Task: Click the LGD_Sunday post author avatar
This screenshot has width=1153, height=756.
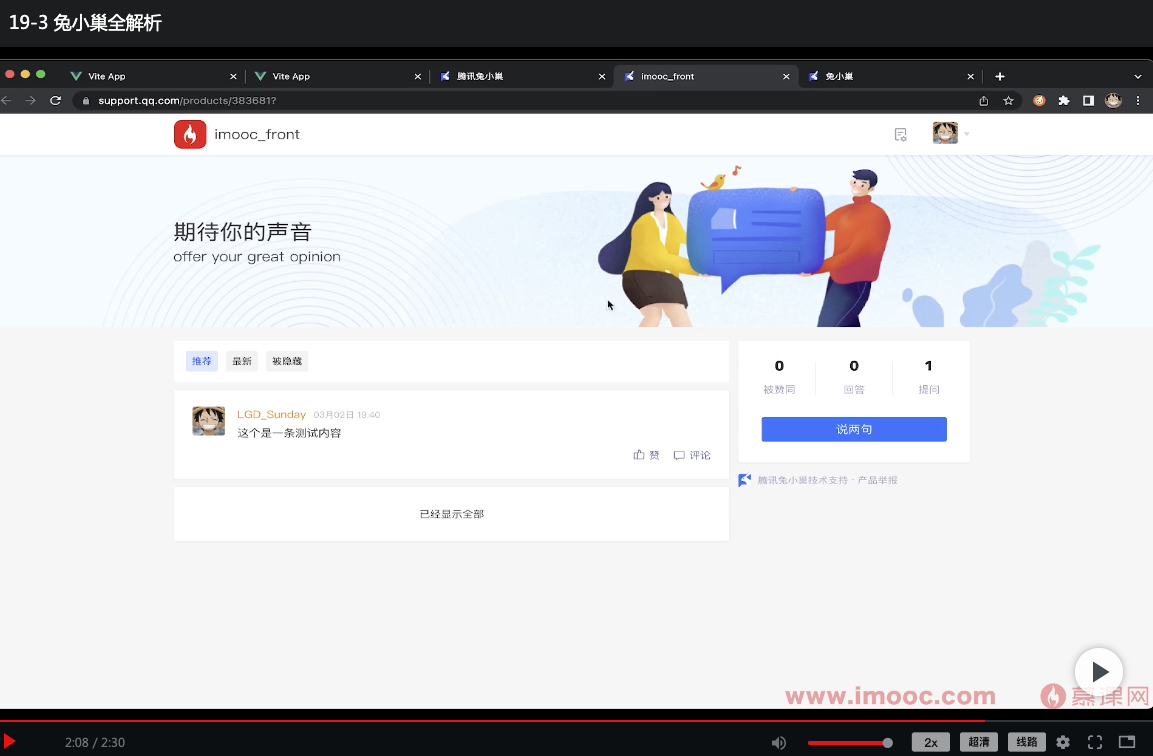Action: click(208, 422)
